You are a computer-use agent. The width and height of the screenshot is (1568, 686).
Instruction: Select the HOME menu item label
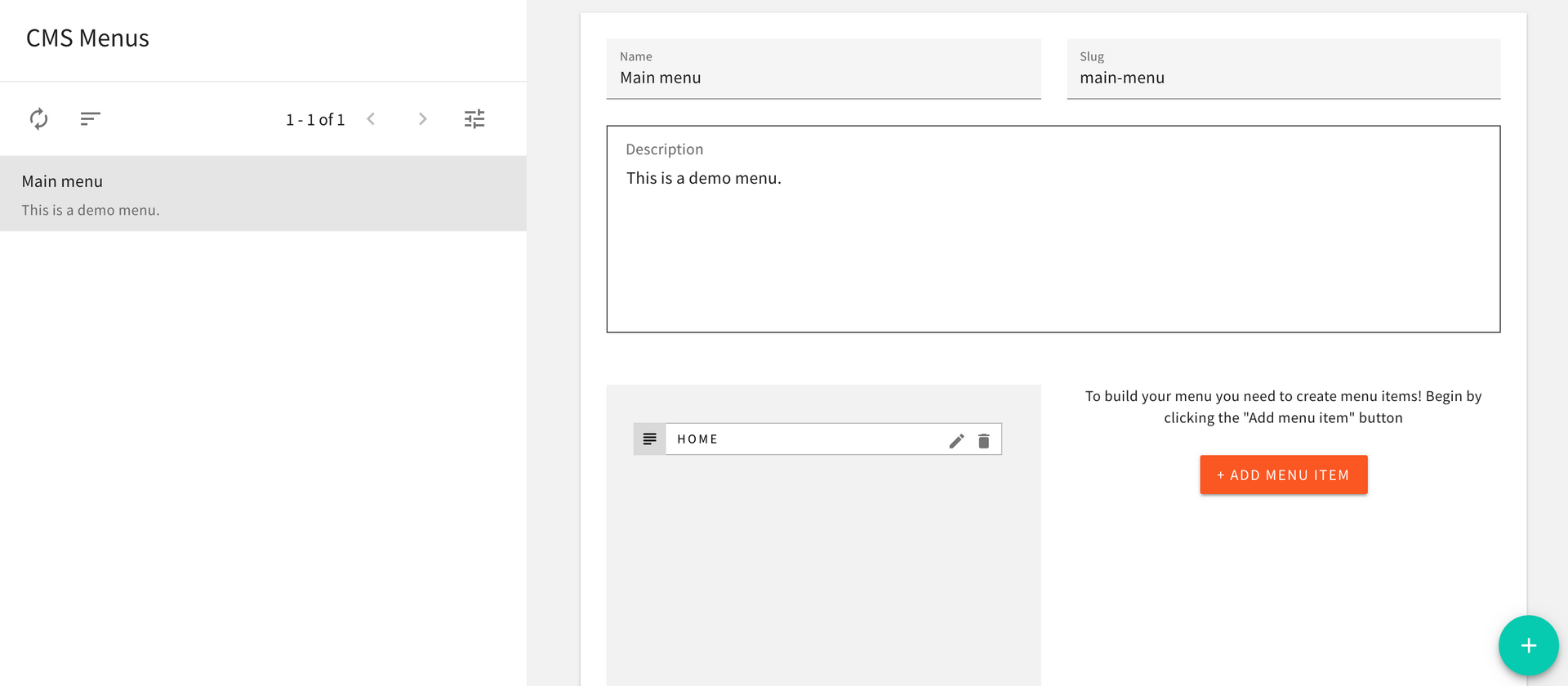click(x=697, y=439)
